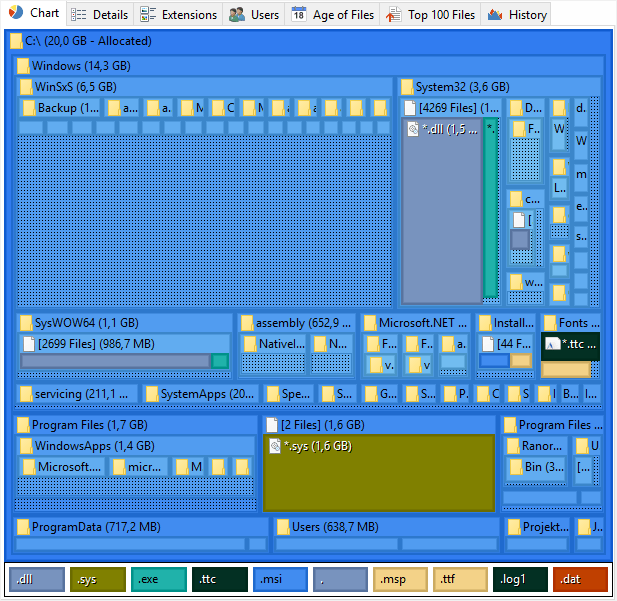Image resolution: width=617 pixels, height=601 pixels.
Task: Open the Extensions tab
Action: pyautogui.click(x=178, y=15)
